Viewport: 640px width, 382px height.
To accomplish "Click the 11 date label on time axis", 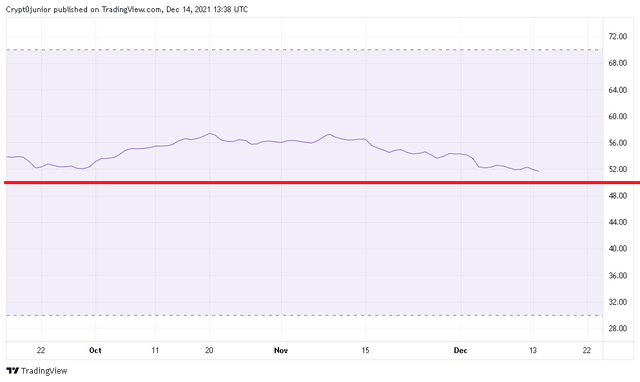I will tap(155, 350).
